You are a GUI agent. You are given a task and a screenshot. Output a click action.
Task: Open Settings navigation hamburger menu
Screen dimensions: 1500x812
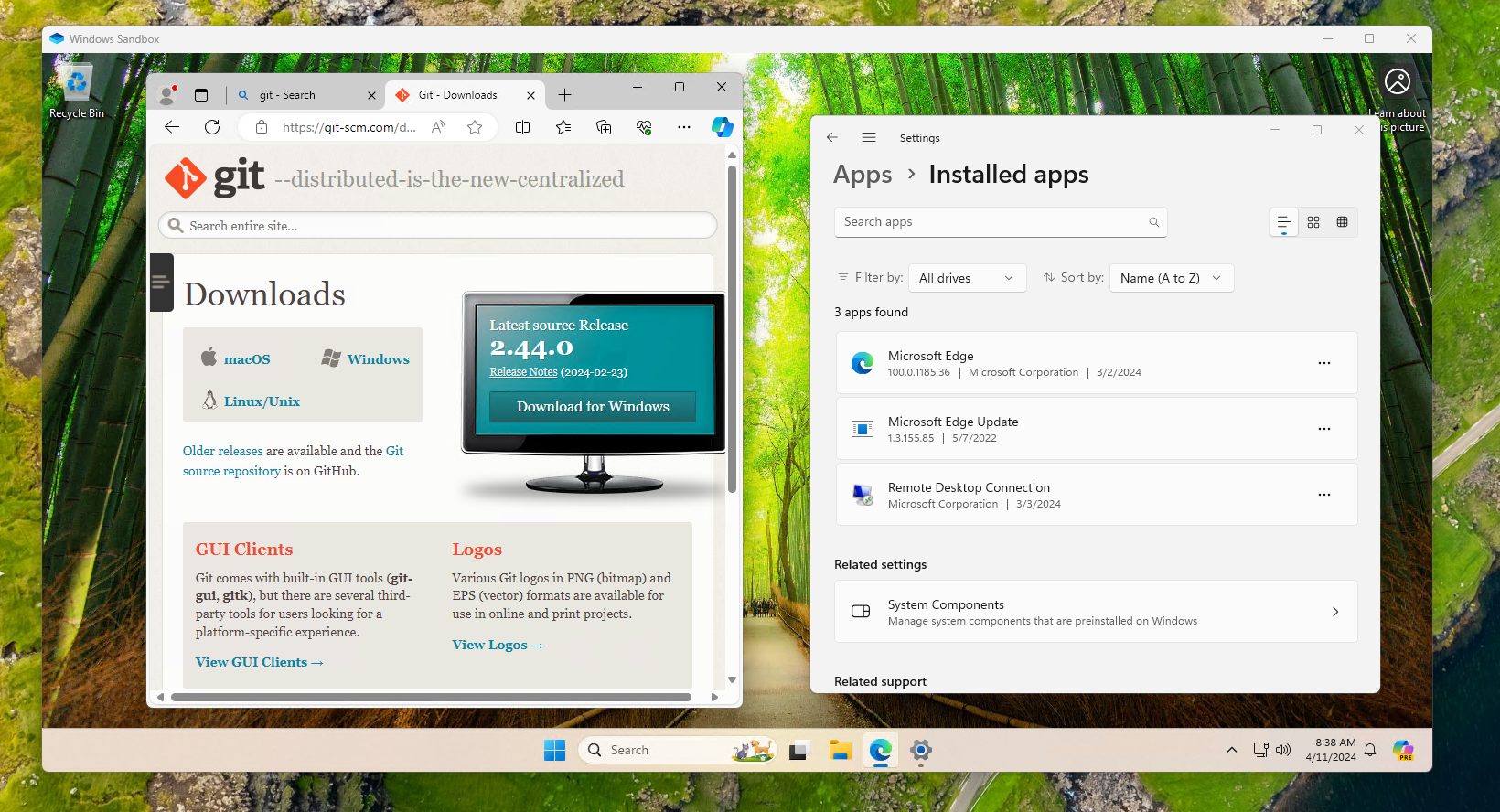(x=869, y=137)
